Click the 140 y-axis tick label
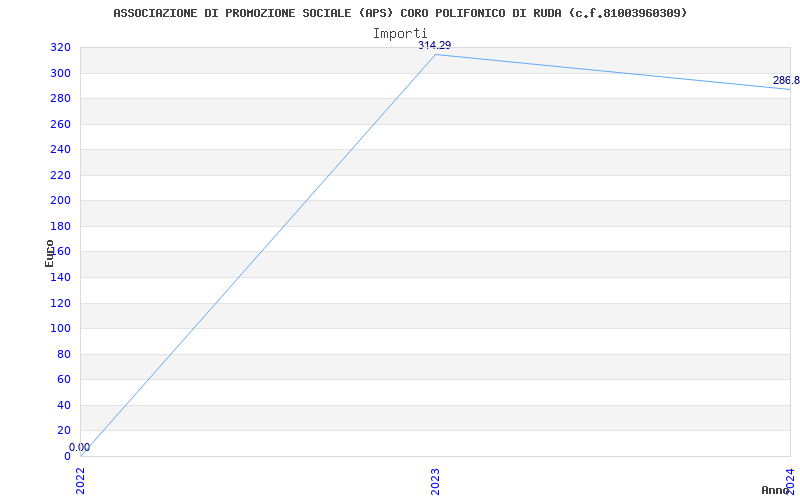Screen dimensions: 800x500 pos(60,277)
